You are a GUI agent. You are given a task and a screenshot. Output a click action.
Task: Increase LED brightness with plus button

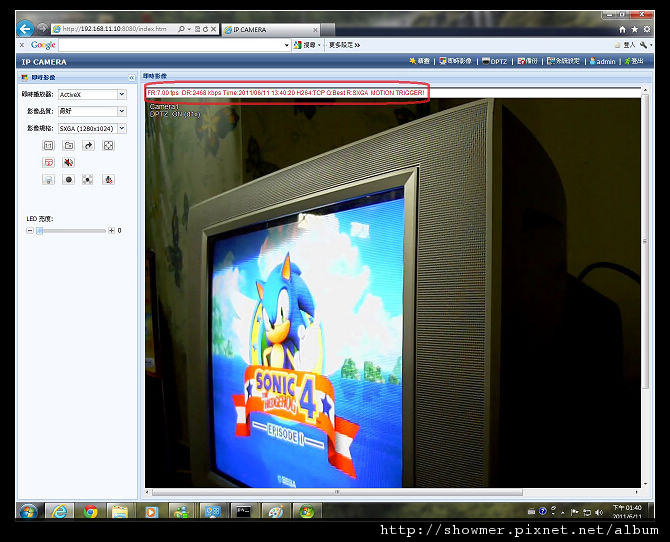coord(111,230)
